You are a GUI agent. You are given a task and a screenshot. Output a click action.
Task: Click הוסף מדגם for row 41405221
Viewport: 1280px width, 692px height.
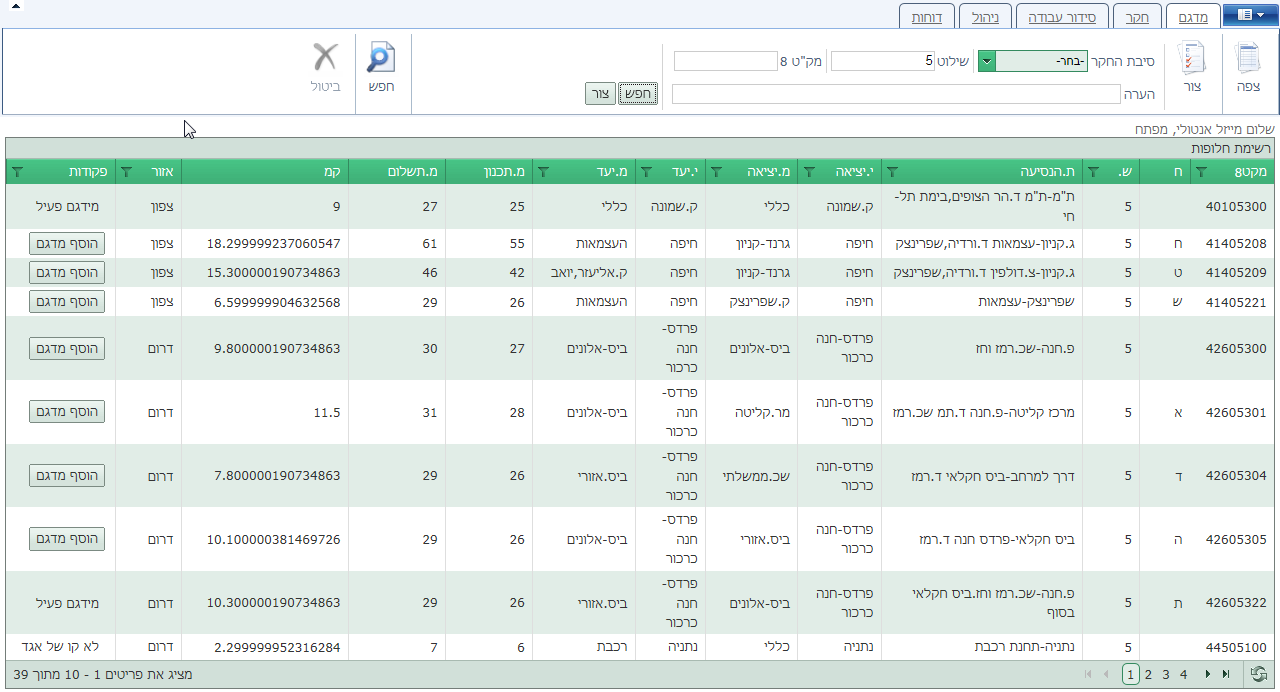click(x=67, y=301)
